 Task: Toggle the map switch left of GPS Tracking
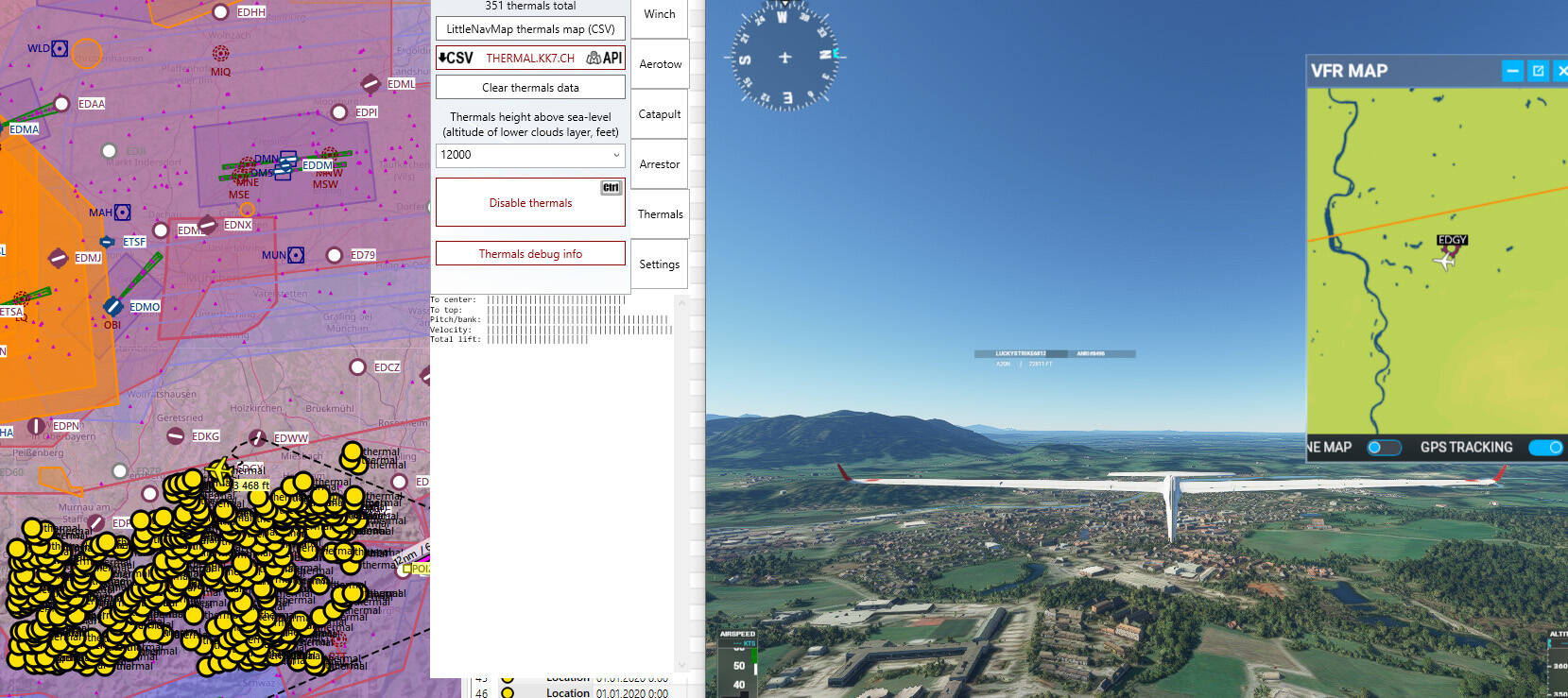click(1384, 447)
